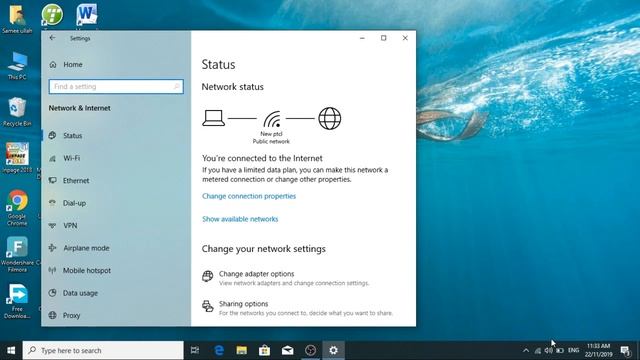This screenshot has width=640, height=360.
Task: Open the Mail app from the taskbar
Action: click(287, 350)
